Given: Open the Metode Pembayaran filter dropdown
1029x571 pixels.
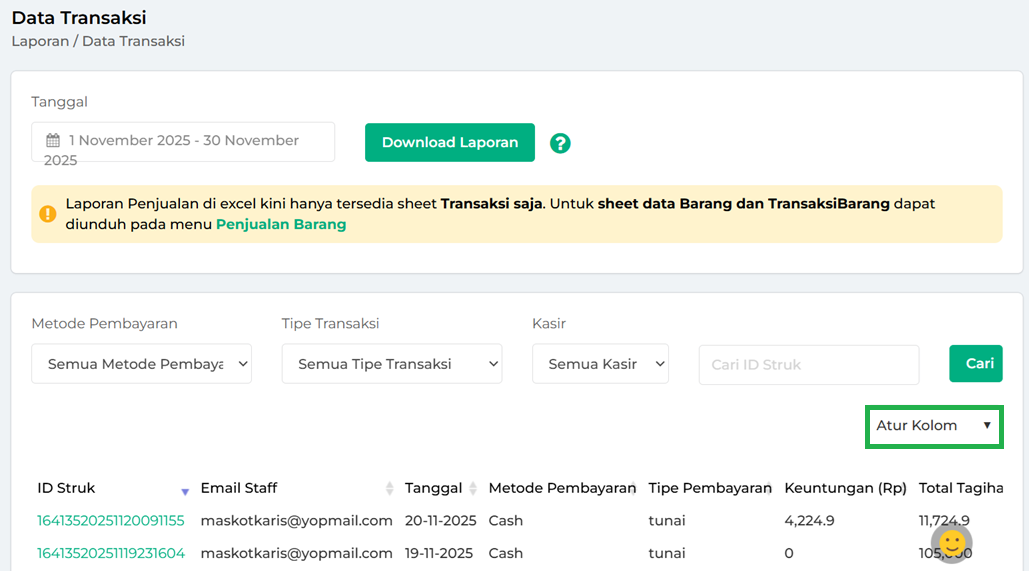Looking at the screenshot, I should 141,364.
